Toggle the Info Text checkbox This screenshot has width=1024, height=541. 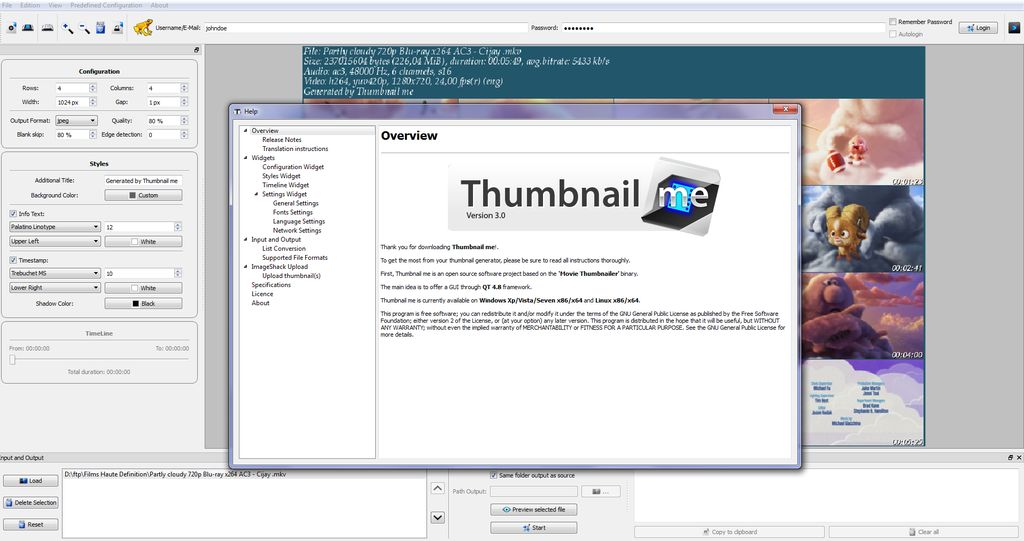coord(13,214)
